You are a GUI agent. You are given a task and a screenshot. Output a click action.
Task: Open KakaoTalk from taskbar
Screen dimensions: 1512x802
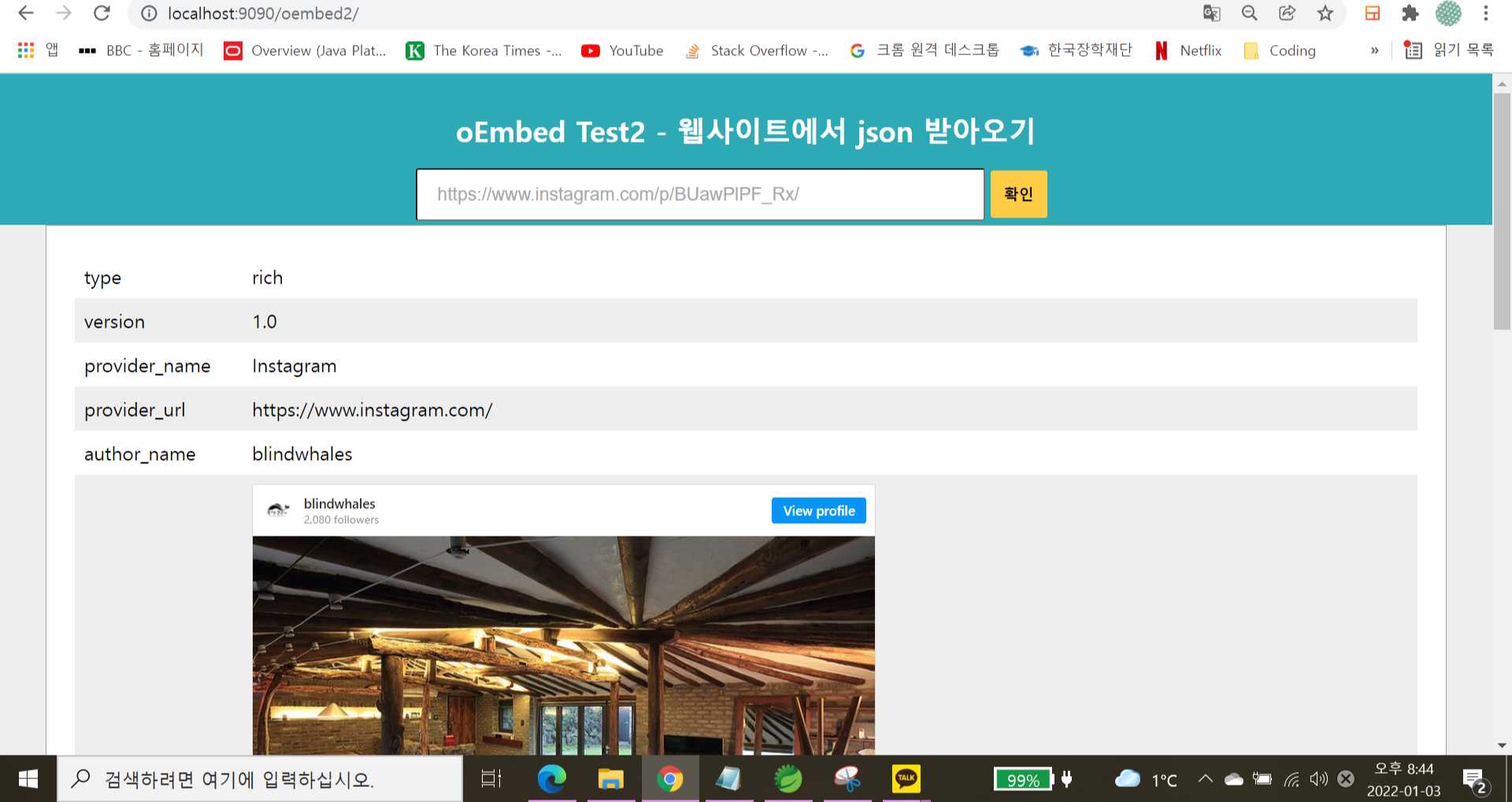pos(906,779)
